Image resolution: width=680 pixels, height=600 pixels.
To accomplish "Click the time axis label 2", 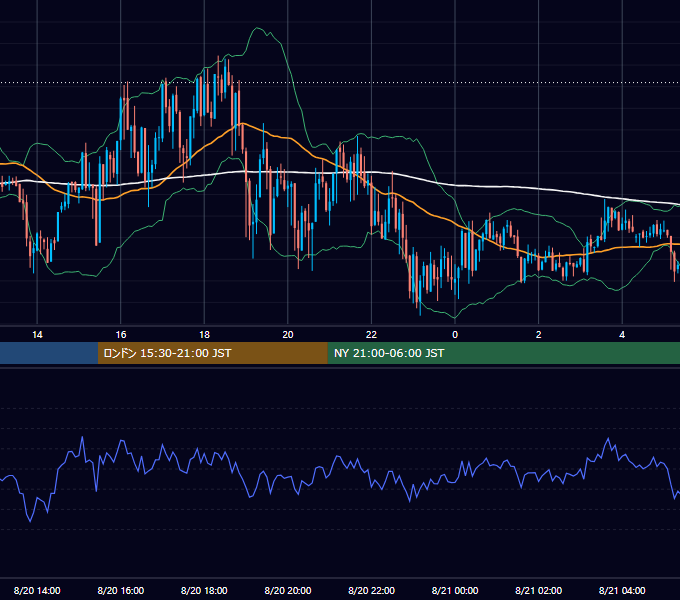I will tap(539, 335).
